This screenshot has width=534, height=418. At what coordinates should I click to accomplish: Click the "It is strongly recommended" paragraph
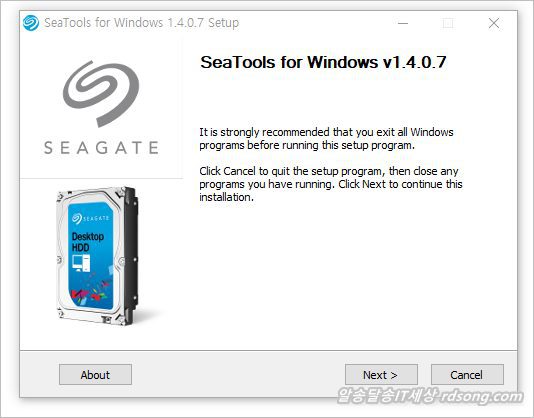(x=326, y=139)
